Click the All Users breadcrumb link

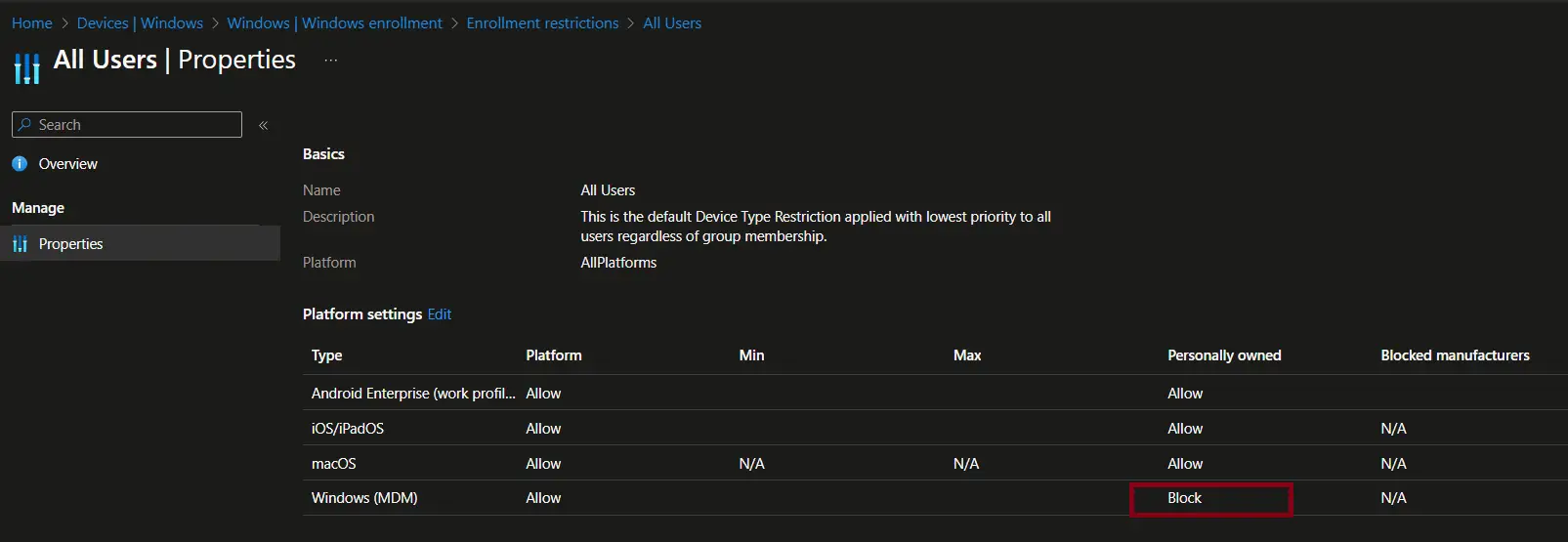tap(672, 23)
